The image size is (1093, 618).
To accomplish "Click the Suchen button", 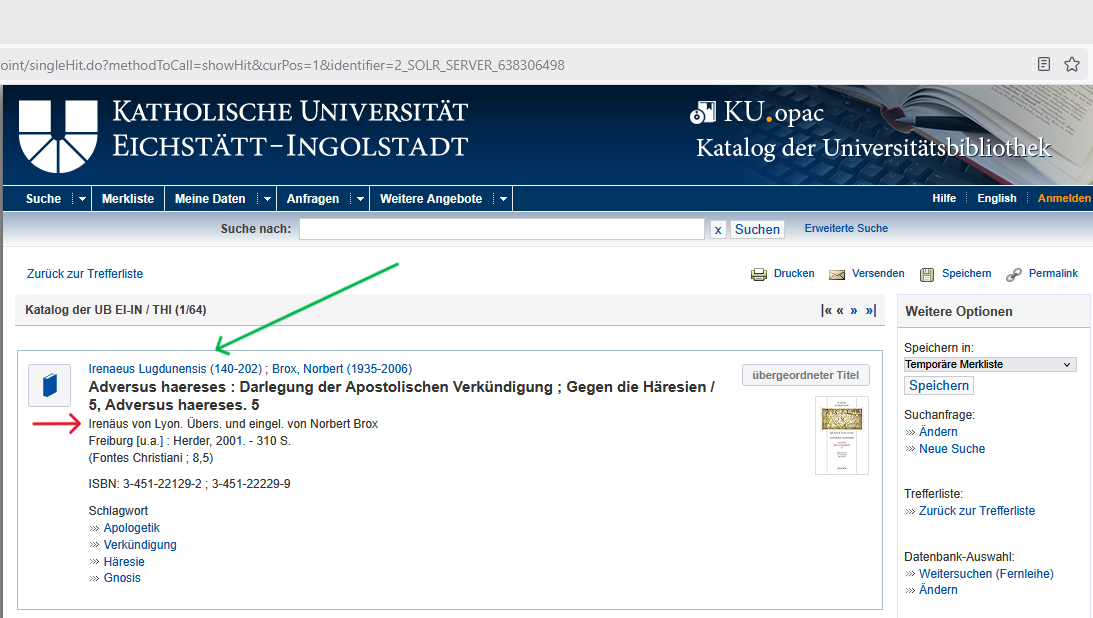I will tap(757, 229).
